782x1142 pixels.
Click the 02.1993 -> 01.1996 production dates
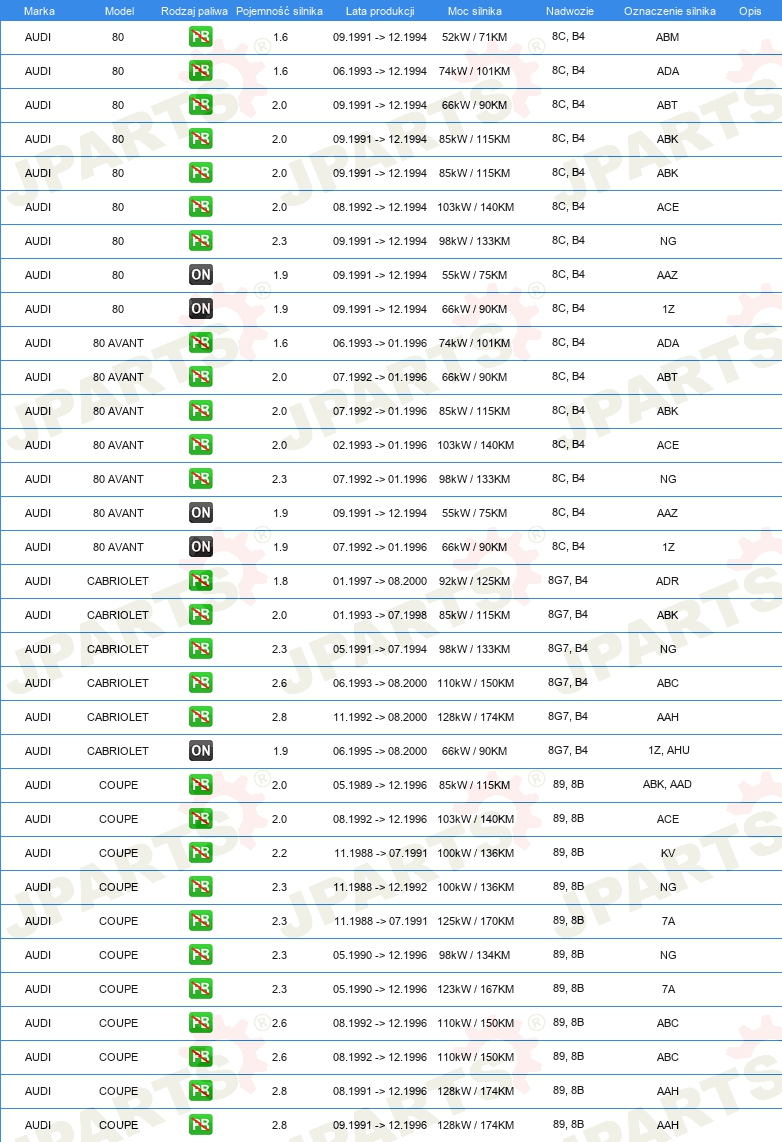point(380,445)
